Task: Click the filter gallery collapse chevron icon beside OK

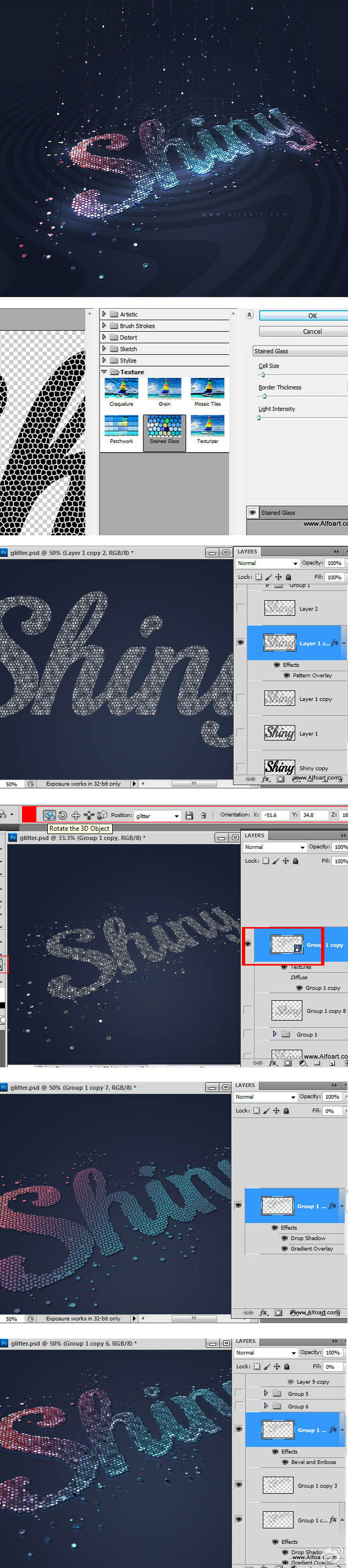Action: (x=250, y=315)
